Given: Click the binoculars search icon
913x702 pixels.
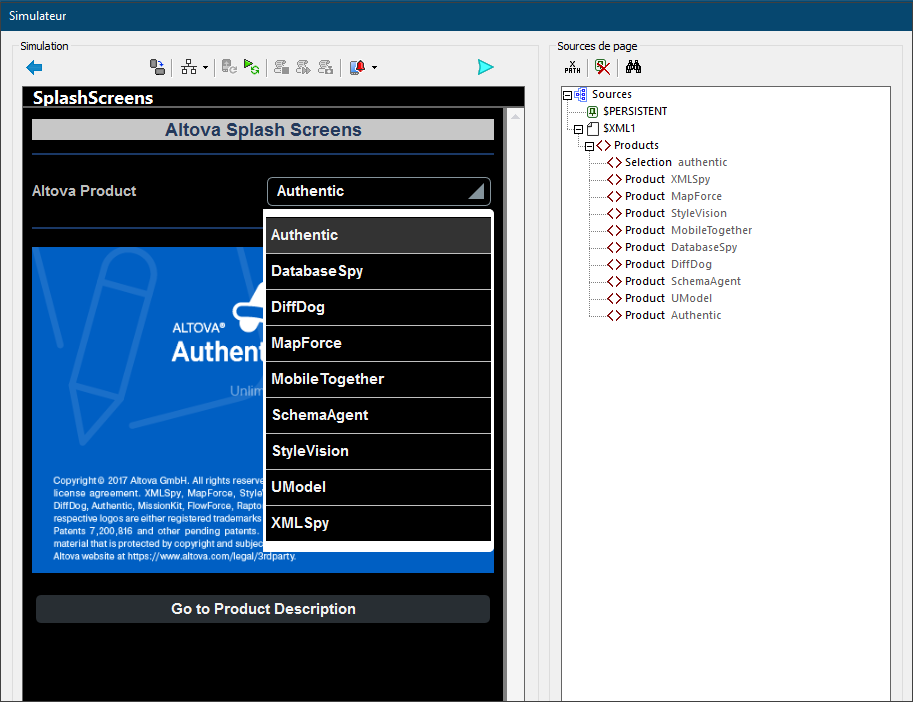Looking at the screenshot, I should click(x=633, y=67).
